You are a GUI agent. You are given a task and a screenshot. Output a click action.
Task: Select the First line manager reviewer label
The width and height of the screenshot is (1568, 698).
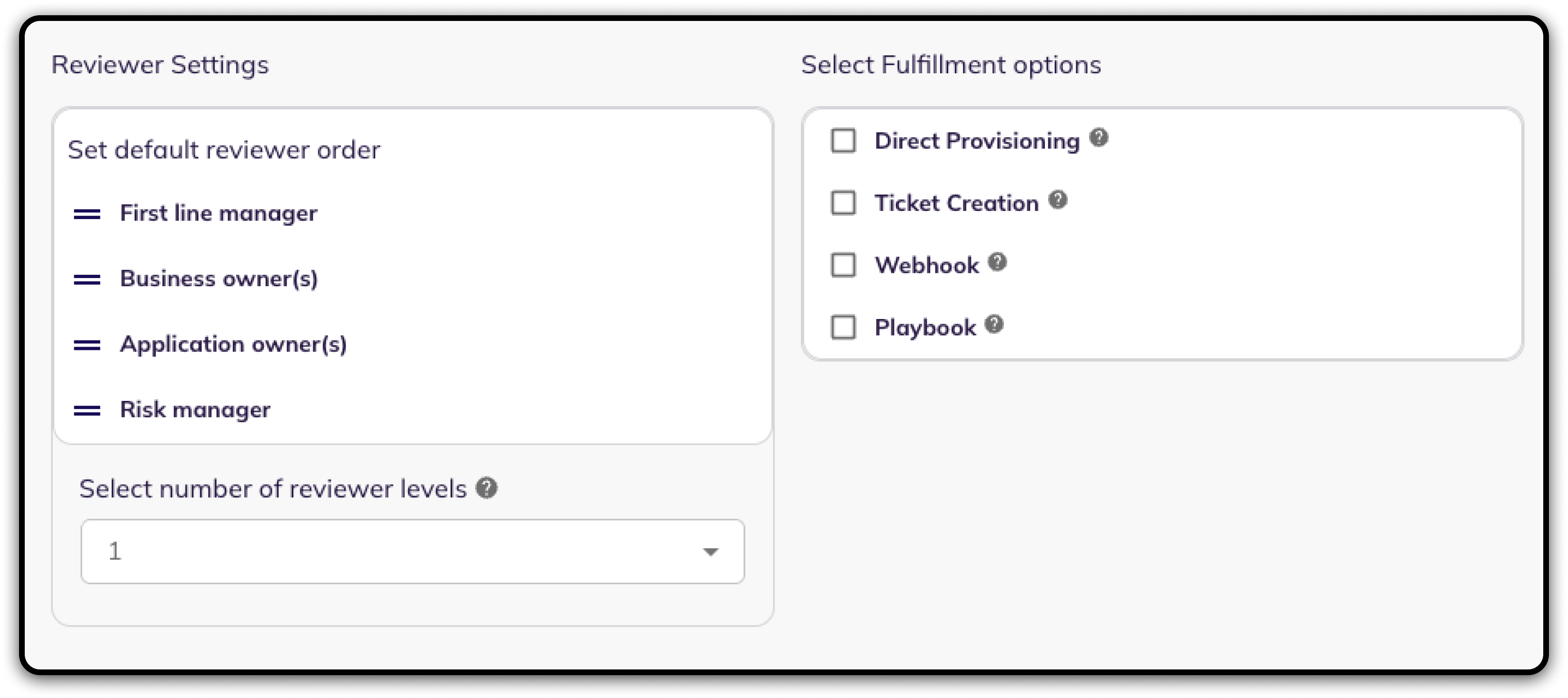click(x=218, y=213)
